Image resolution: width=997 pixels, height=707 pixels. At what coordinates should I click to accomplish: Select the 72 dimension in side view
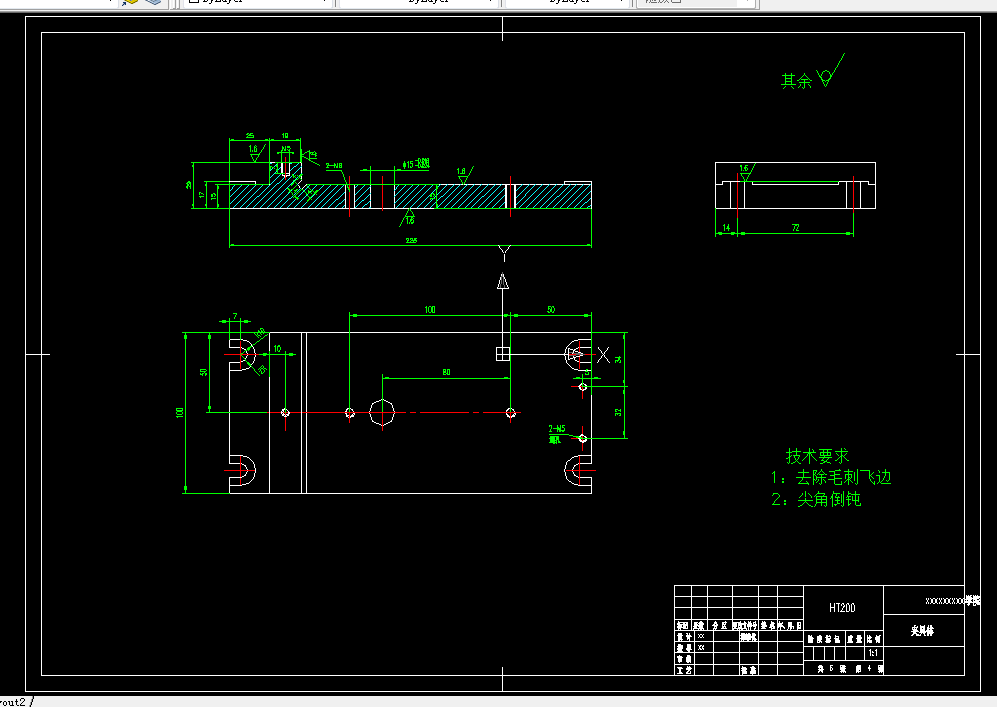[795, 228]
